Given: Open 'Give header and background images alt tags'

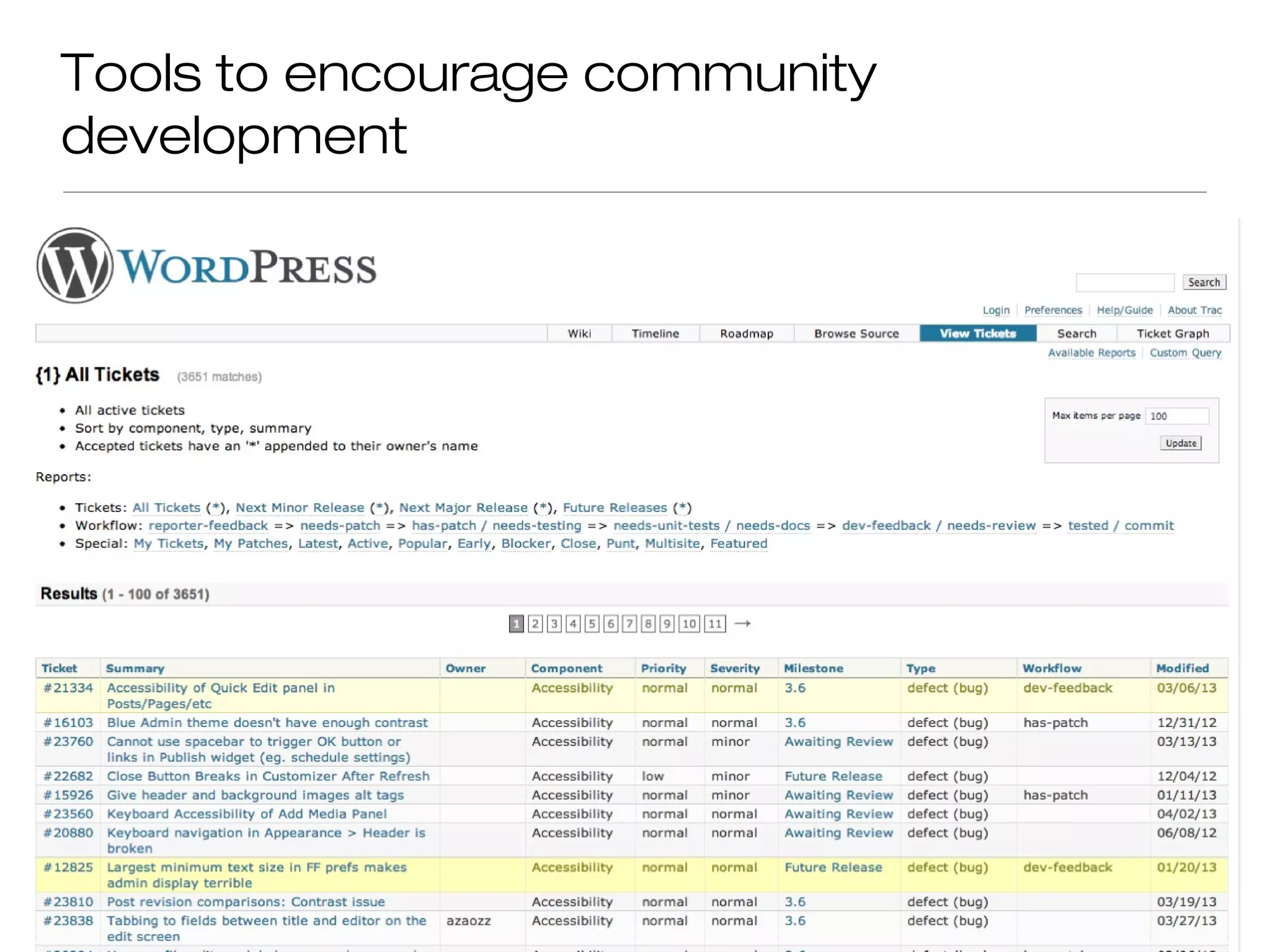Looking at the screenshot, I should [x=255, y=795].
